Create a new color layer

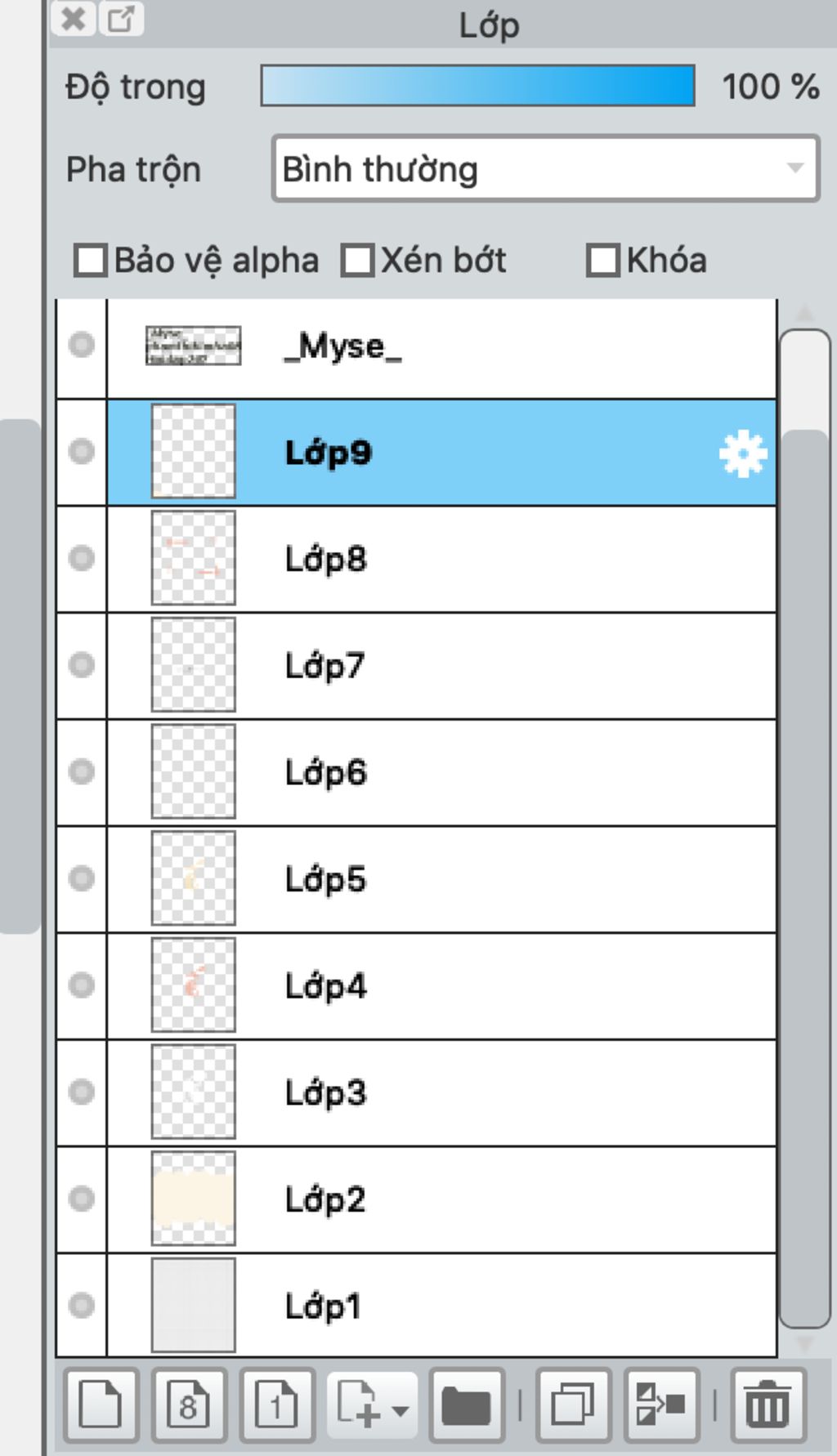coord(101,1405)
